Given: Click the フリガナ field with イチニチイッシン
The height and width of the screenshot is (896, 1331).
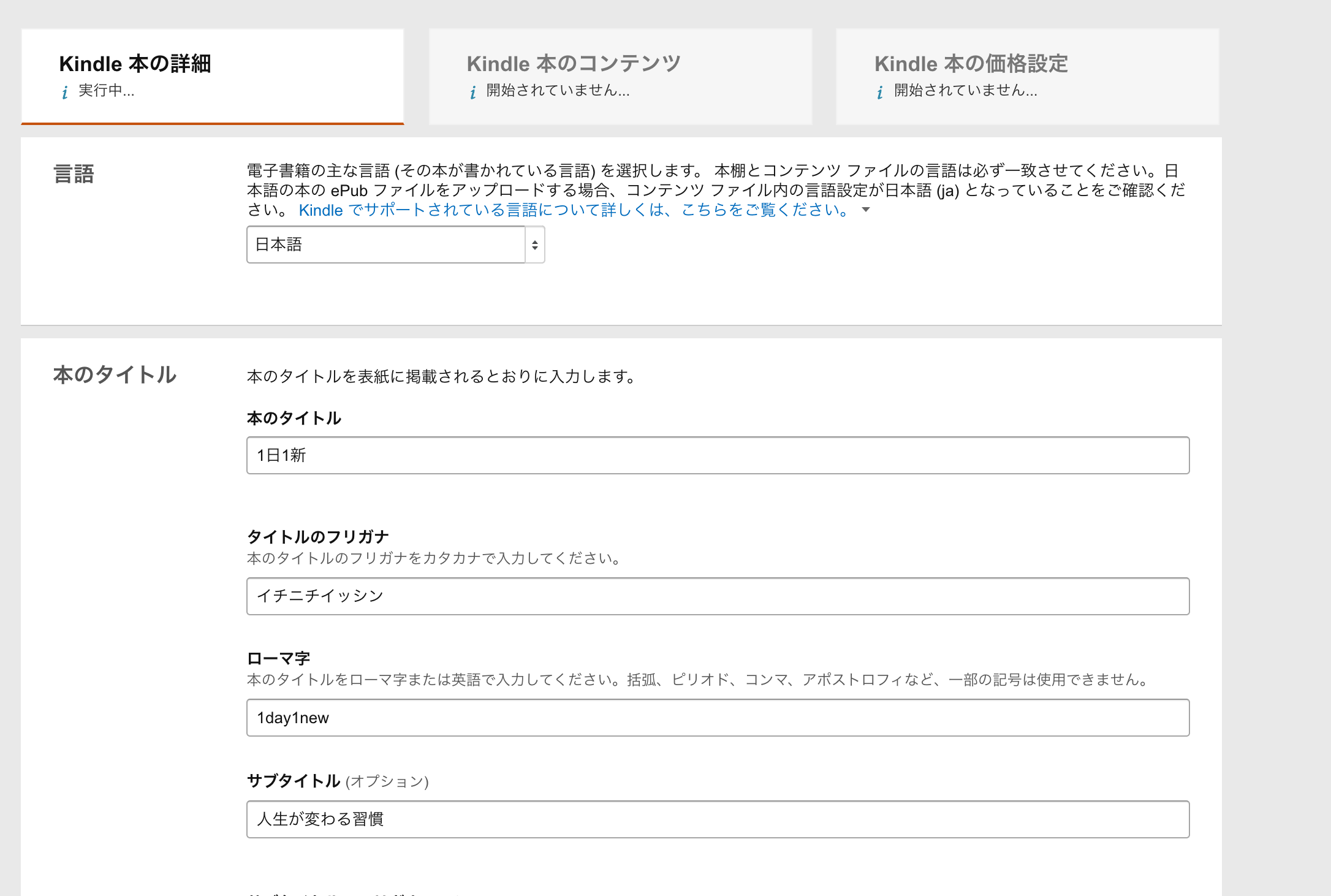Looking at the screenshot, I should click(x=718, y=596).
